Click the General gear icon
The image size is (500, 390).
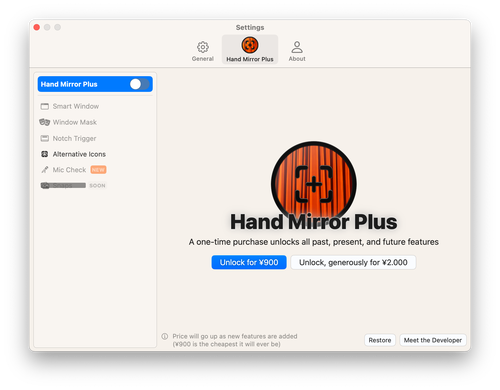coord(203,47)
